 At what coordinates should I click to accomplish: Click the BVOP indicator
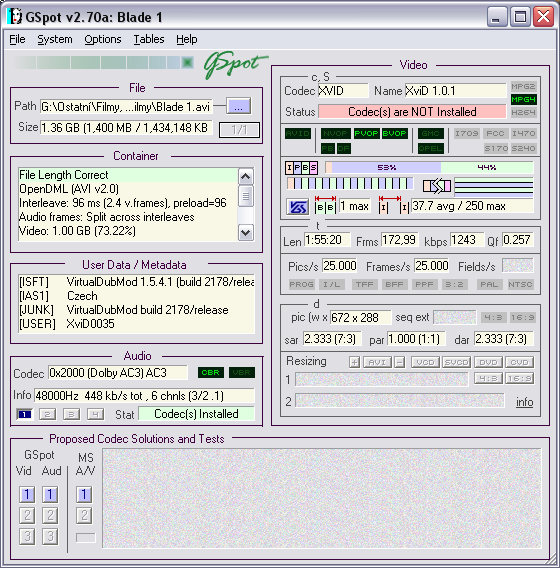pos(394,134)
